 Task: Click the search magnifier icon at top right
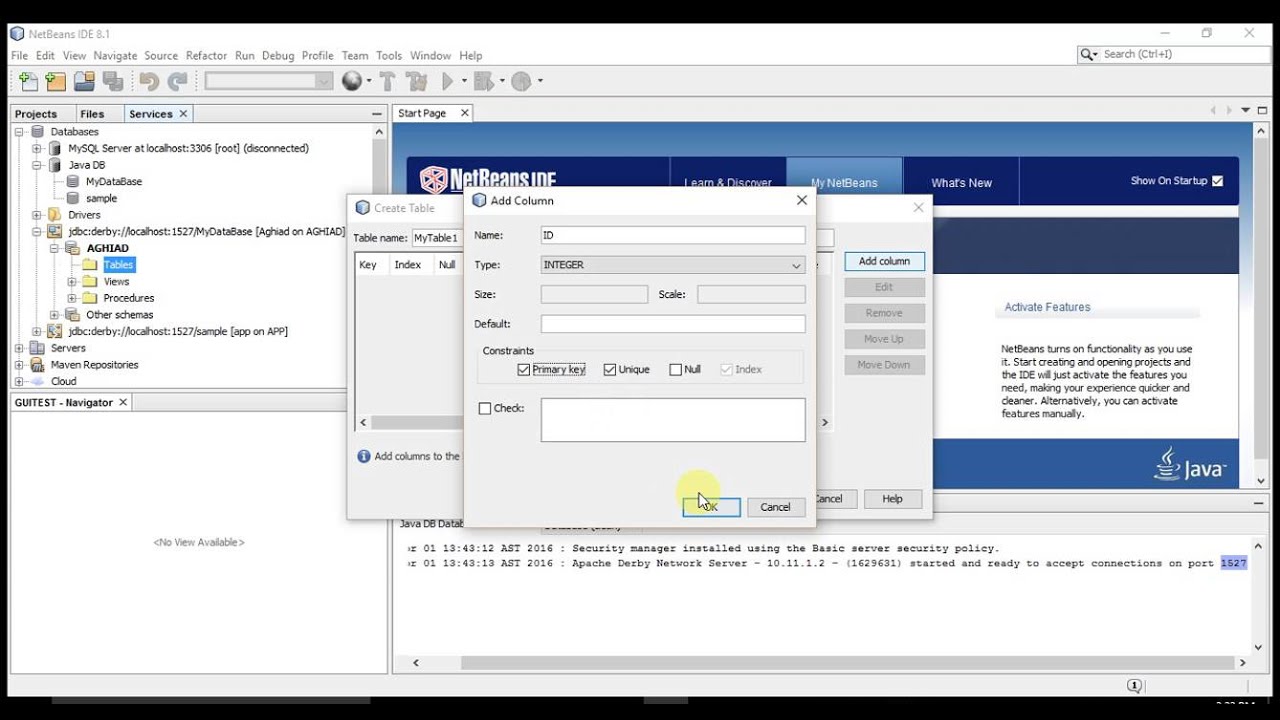coord(1088,54)
